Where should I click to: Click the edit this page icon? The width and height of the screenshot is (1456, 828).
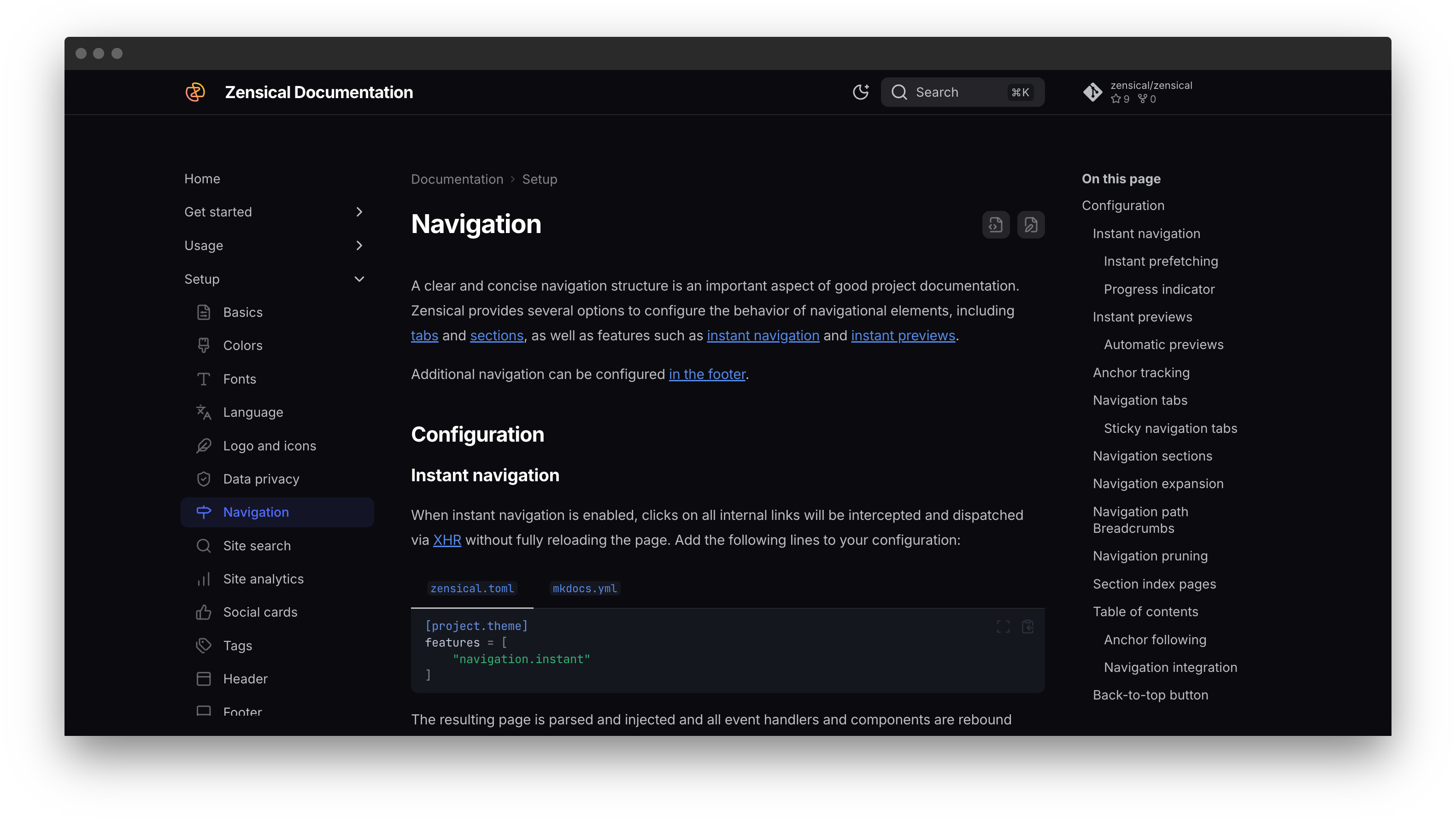(x=1030, y=225)
